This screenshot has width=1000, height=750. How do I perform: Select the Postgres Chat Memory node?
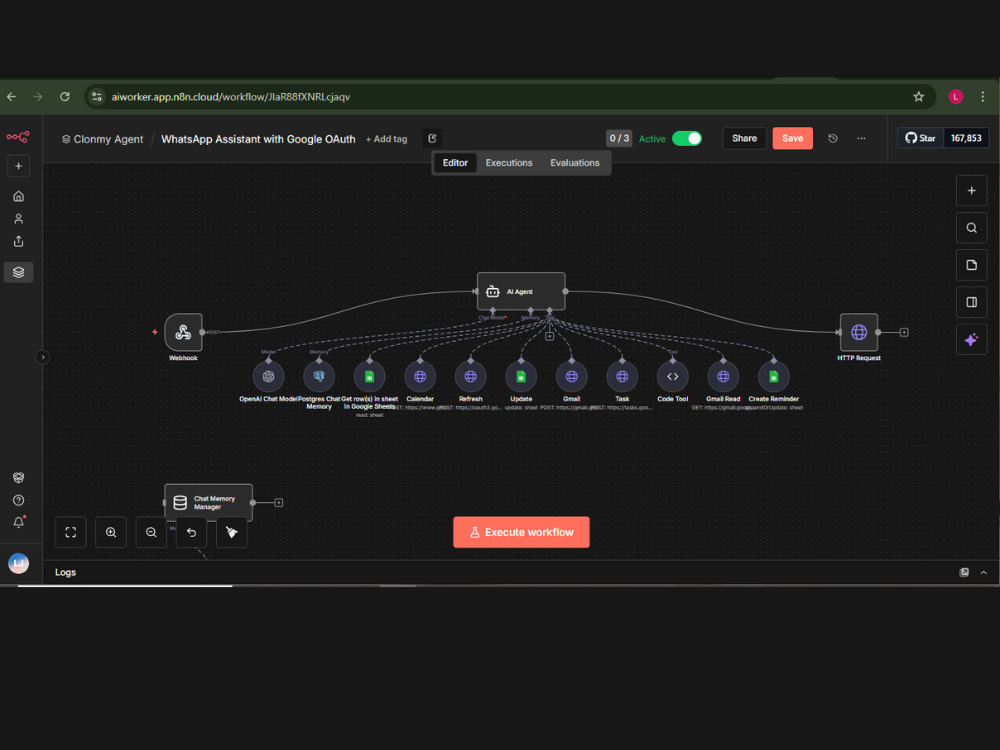pyautogui.click(x=319, y=377)
